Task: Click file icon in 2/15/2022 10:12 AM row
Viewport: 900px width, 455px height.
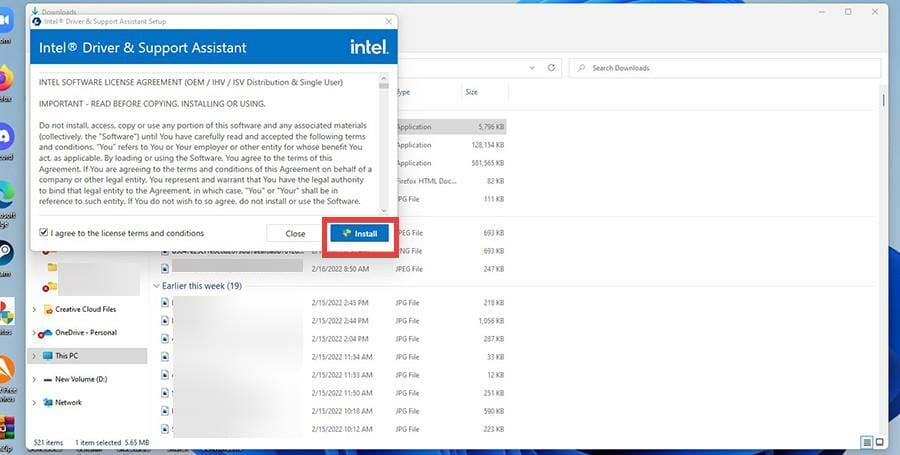Action: click(x=165, y=429)
